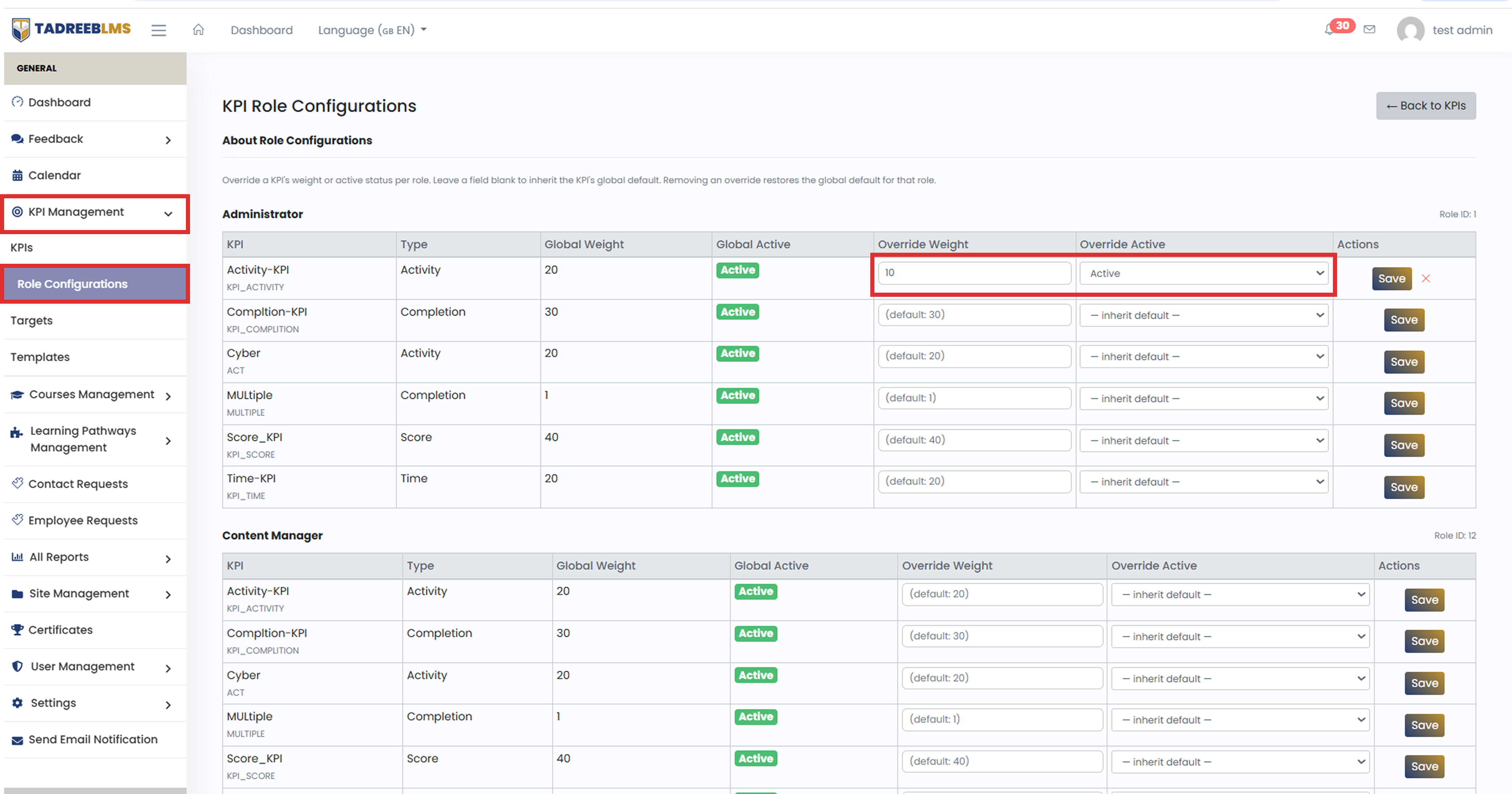1512x794 pixels.
Task: Open Administrator MULtiple Override Active dropdown
Action: [x=1204, y=398]
